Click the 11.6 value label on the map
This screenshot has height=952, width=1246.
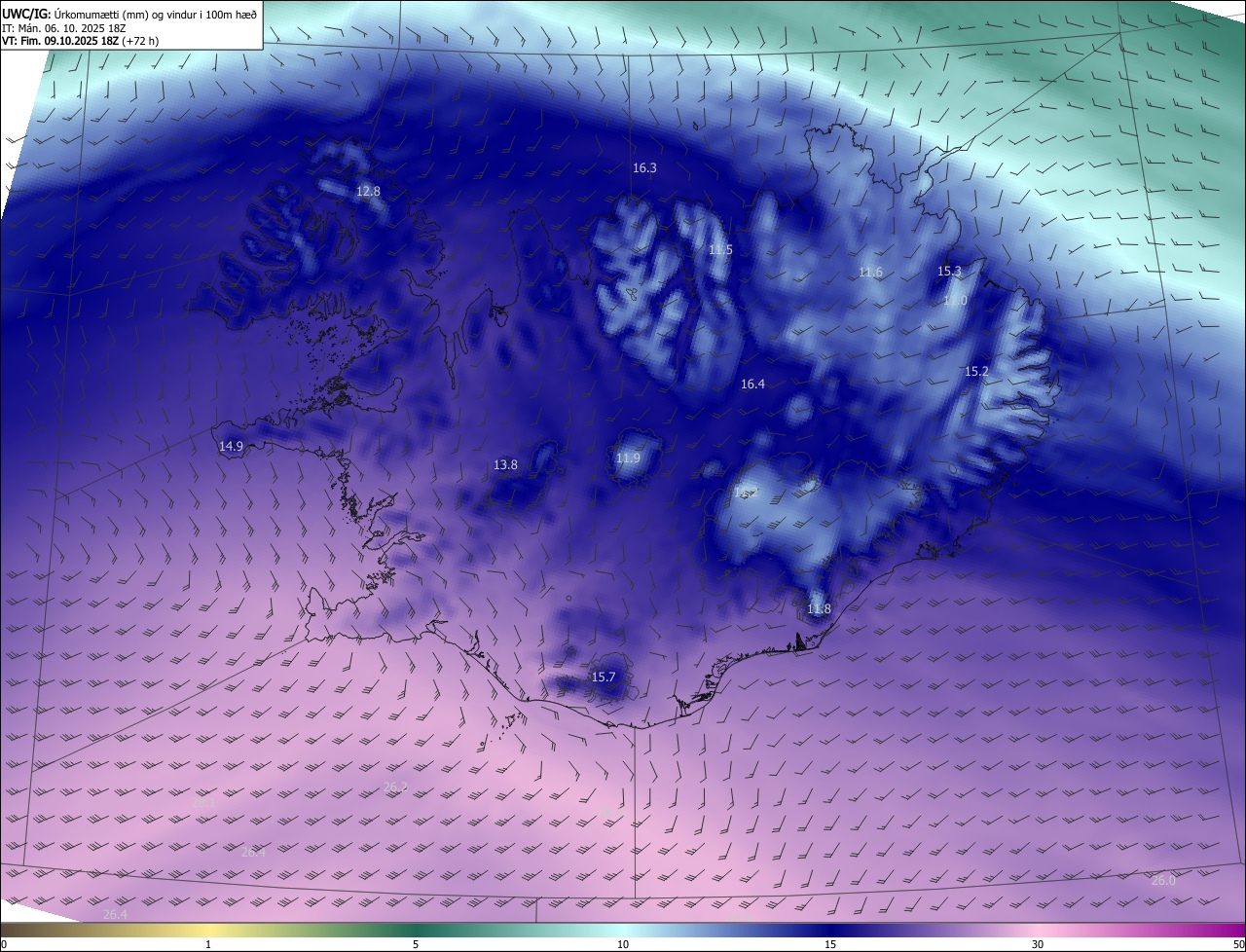(x=870, y=273)
